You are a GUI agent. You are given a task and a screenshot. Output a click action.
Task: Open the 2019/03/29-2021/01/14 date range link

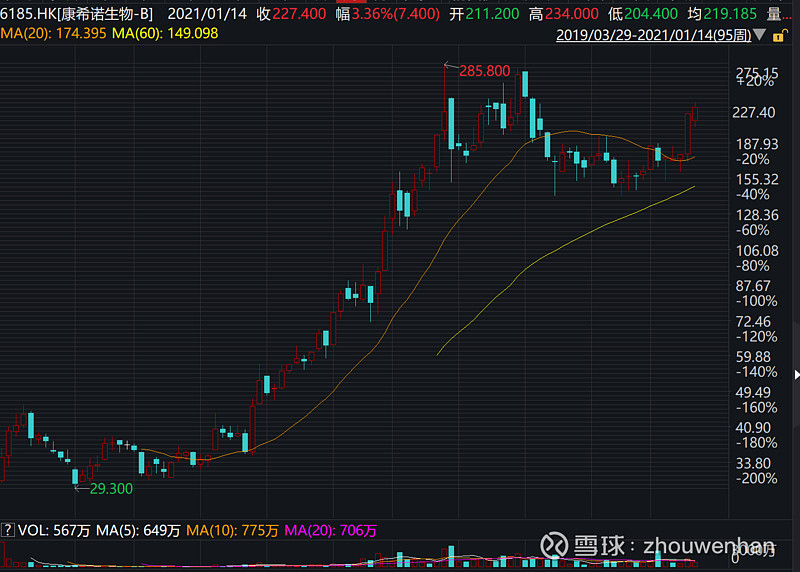[653, 35]
